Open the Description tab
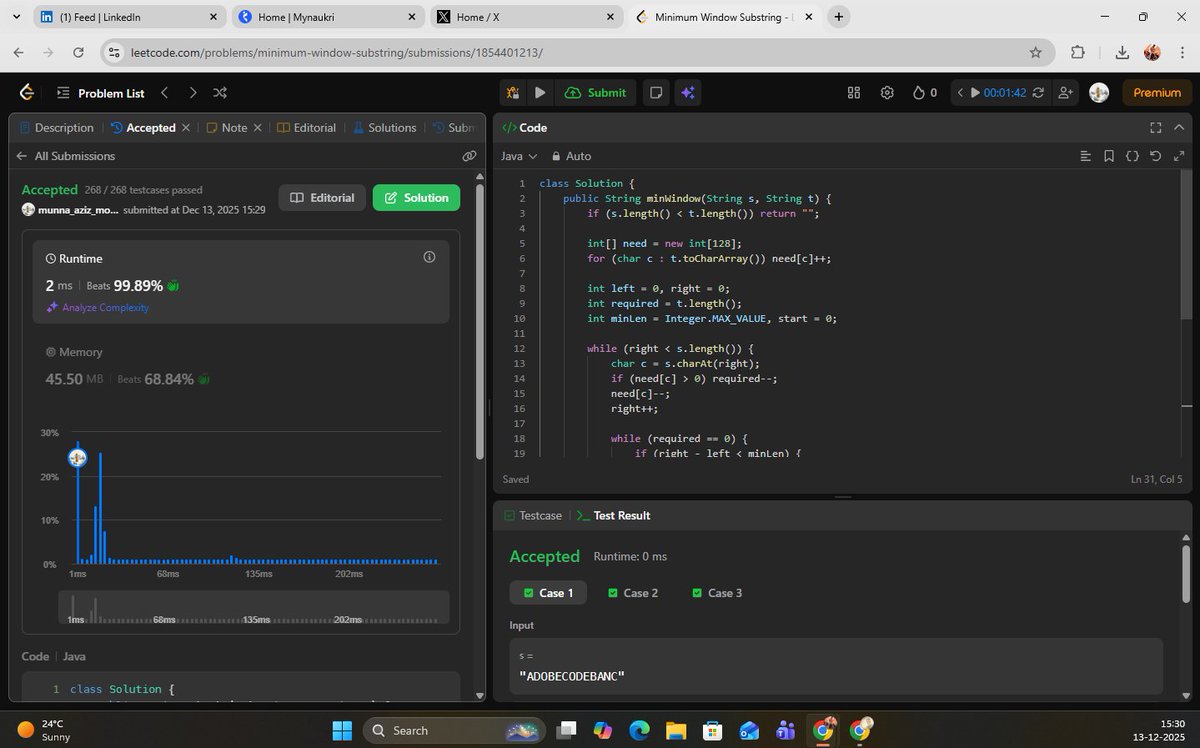This screenshot has height=748, width=1200. coord(56,127)
